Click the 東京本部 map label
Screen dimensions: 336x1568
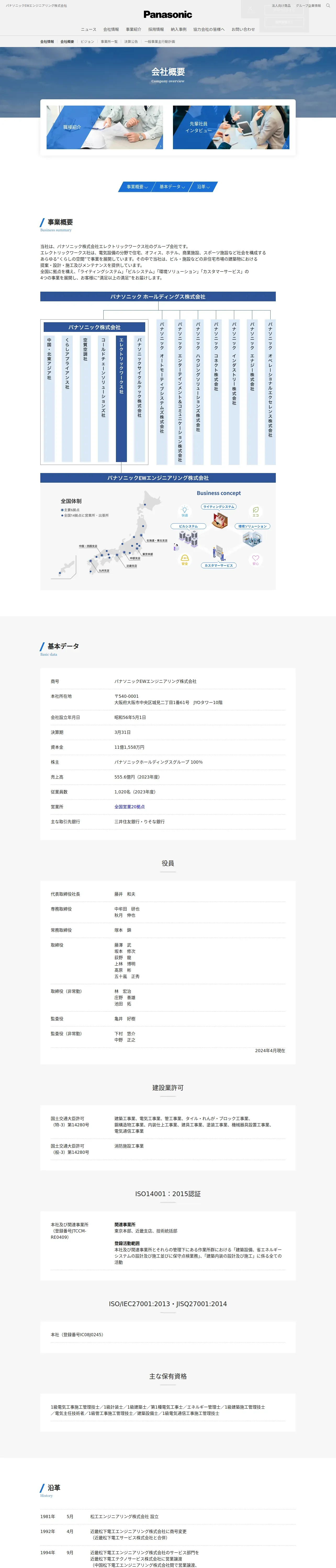[x=148, y=554]
